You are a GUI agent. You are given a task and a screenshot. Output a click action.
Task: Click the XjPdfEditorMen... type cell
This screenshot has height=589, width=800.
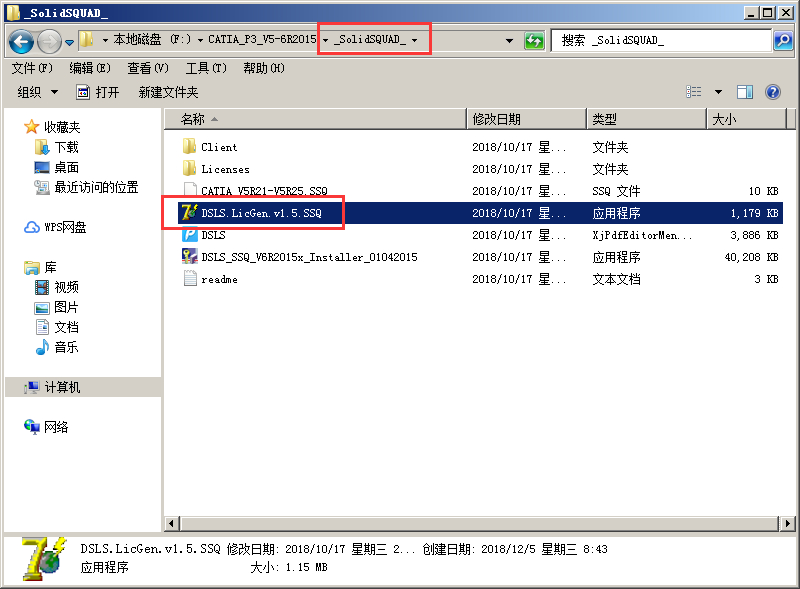(x=642, y=235)
